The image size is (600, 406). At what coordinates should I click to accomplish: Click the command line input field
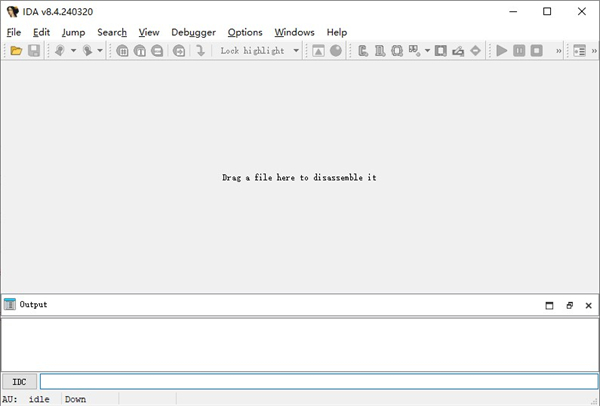pos(318,381)
